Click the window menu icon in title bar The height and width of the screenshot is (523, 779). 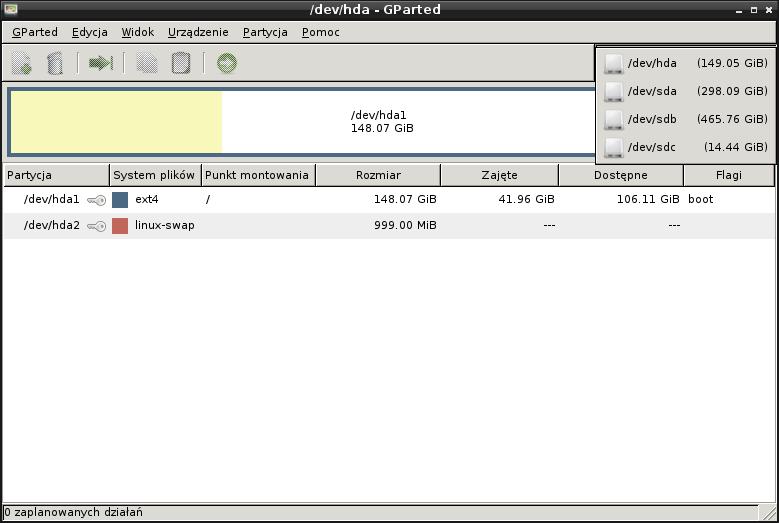[10, 9]
